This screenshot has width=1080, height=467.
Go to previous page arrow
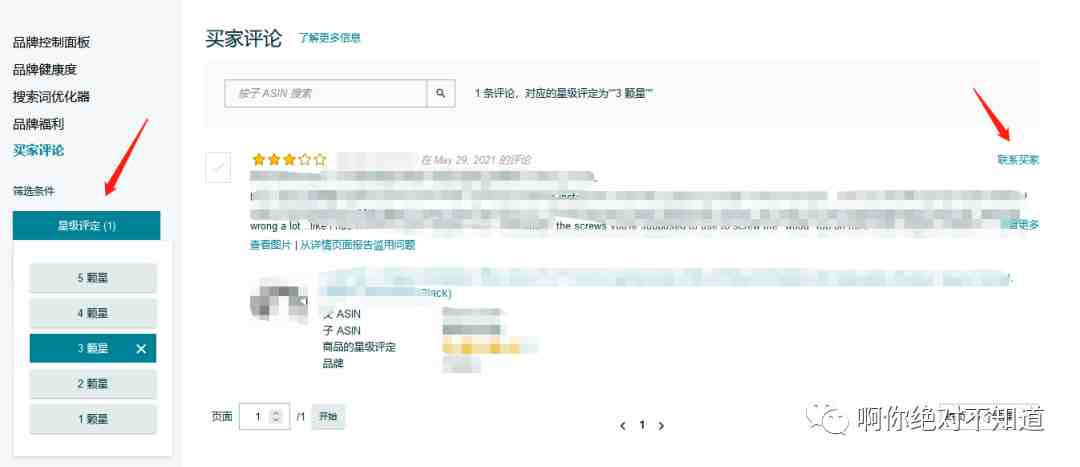(623, 426)
